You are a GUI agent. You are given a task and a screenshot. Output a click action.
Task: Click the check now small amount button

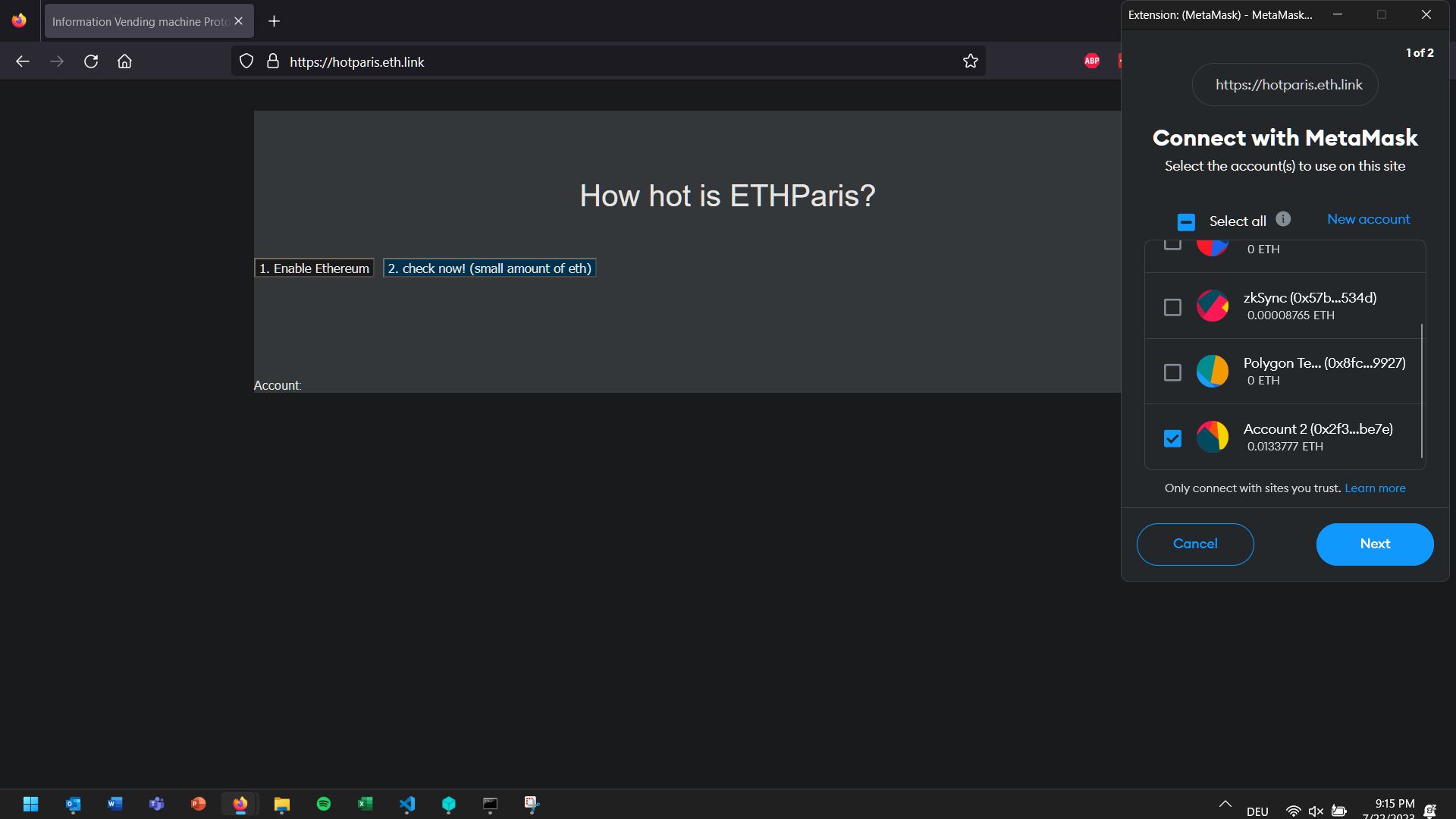point(488,268)
